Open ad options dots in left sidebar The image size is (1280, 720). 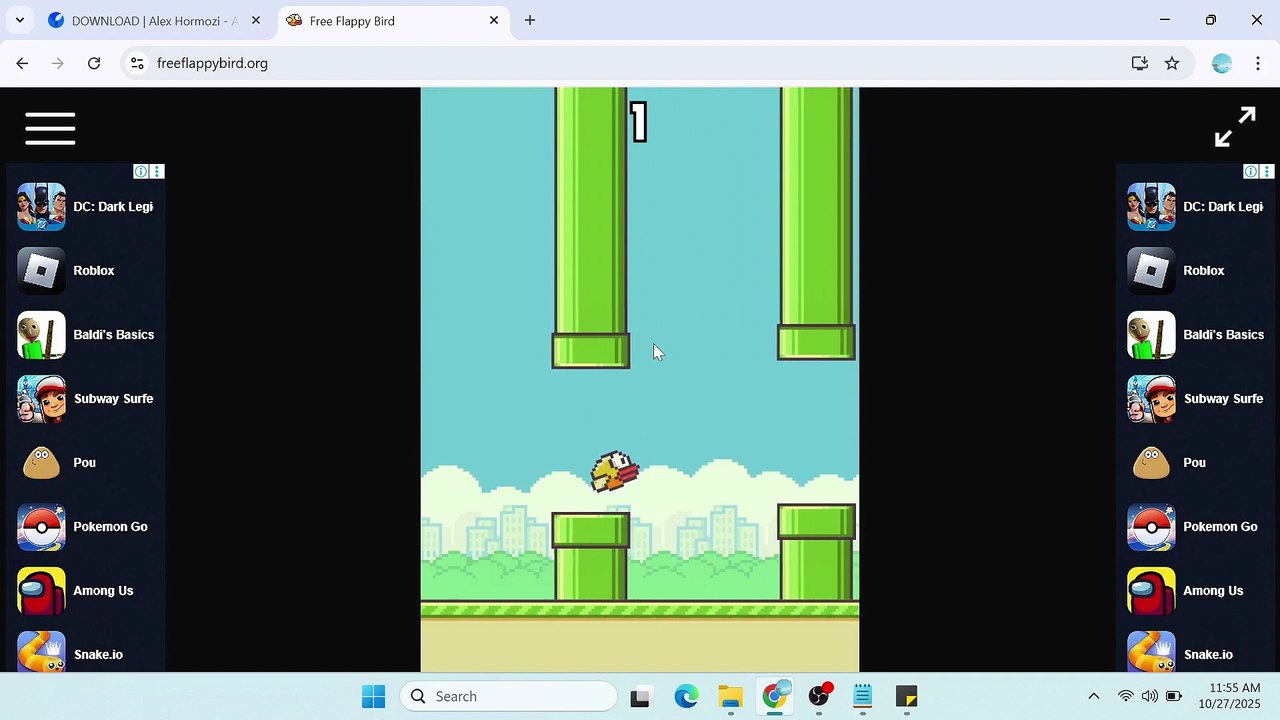[x=157, y=172]
